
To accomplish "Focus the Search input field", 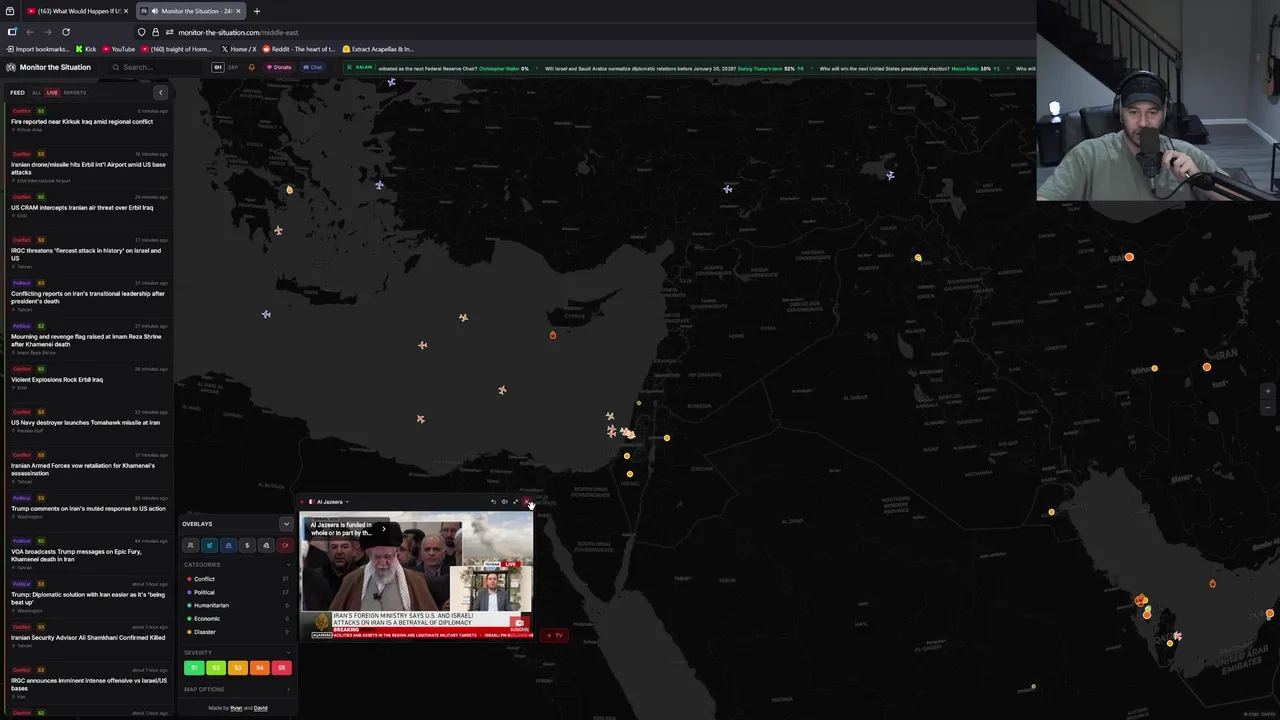I will click(x=155, y=67).
